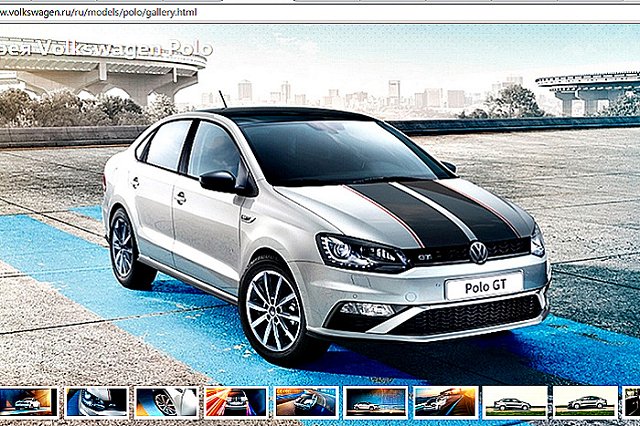
Task: Click the Polo GT license plate
Action: pyautogui.click(x=483, y=288)
